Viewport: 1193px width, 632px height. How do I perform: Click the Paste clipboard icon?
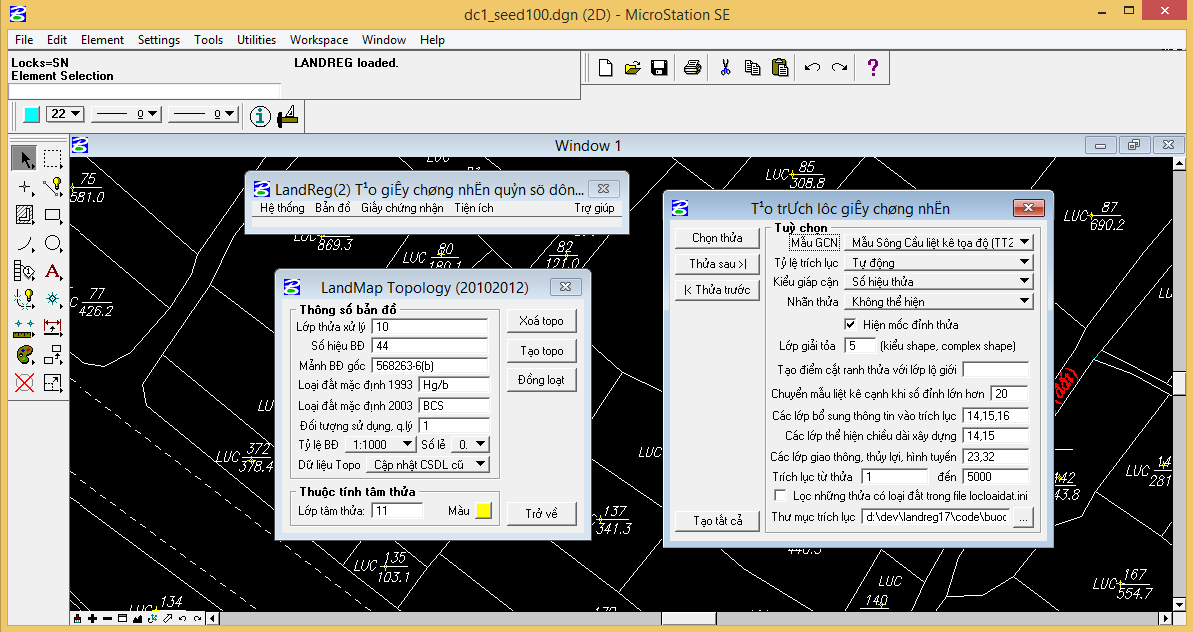pos(780,68)
